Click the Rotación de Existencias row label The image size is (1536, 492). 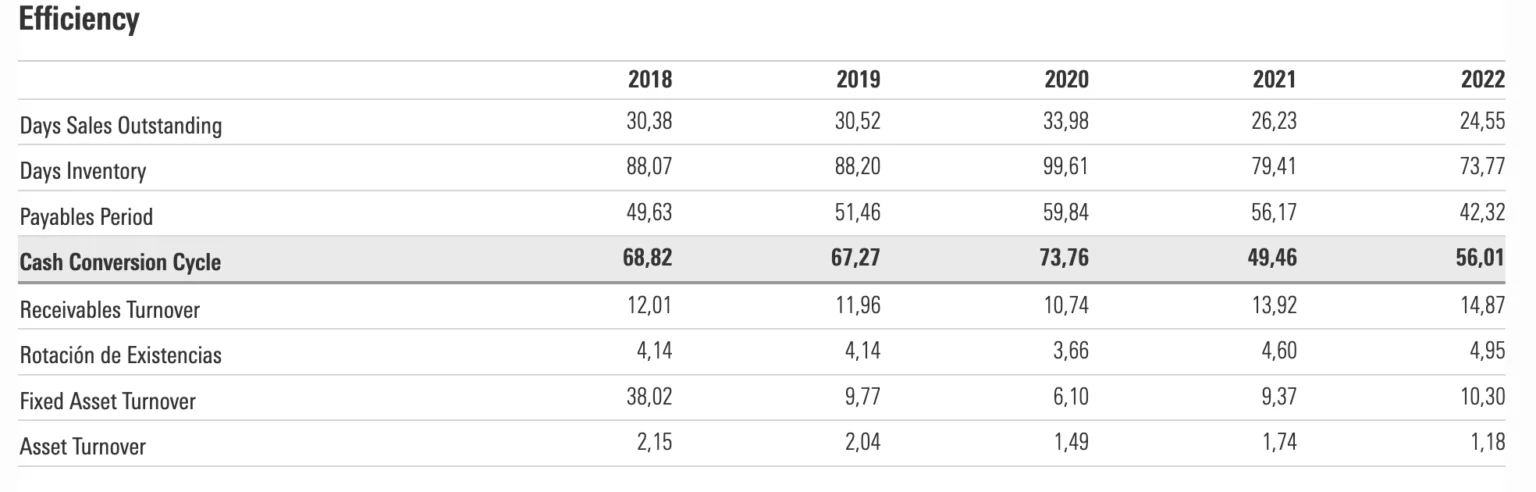[121, 356]
